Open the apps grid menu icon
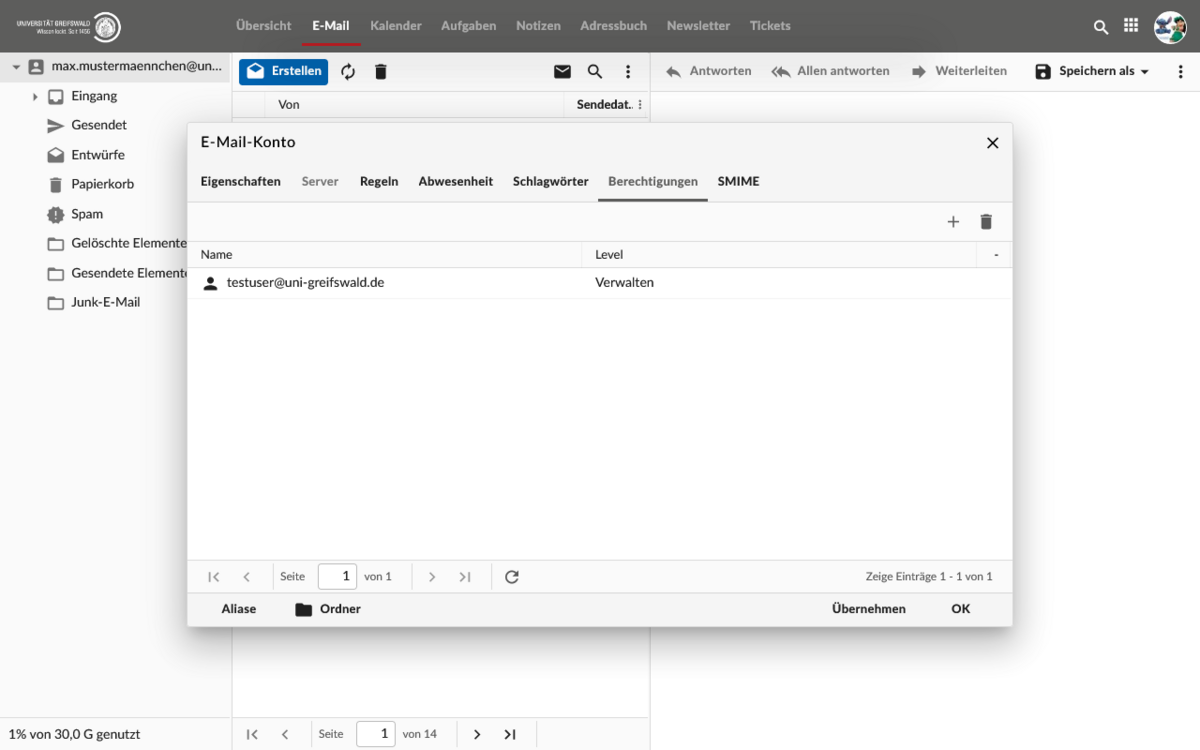The width and height of the screenshot is (1200, 750). tap(1131, 27)
